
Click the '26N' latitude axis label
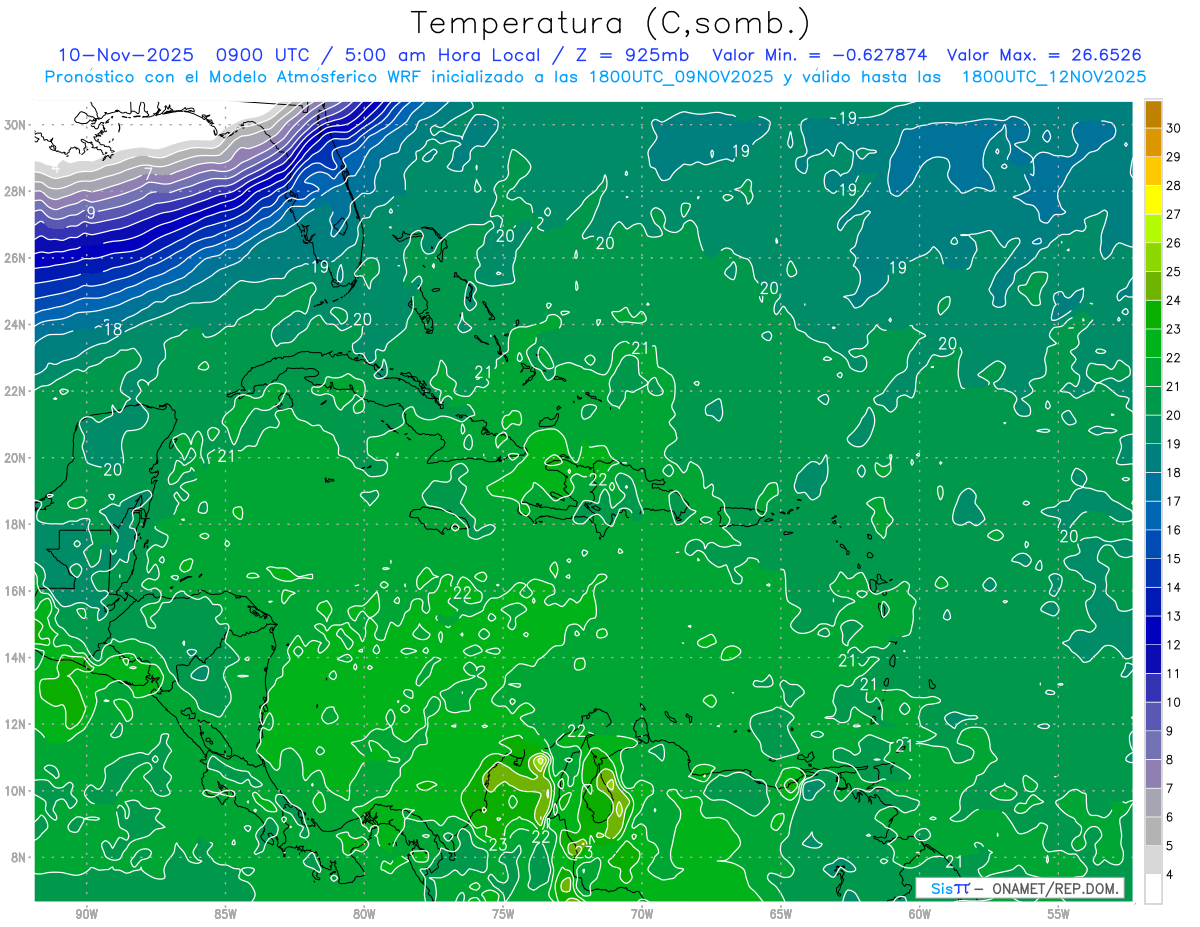coord(16,258)
